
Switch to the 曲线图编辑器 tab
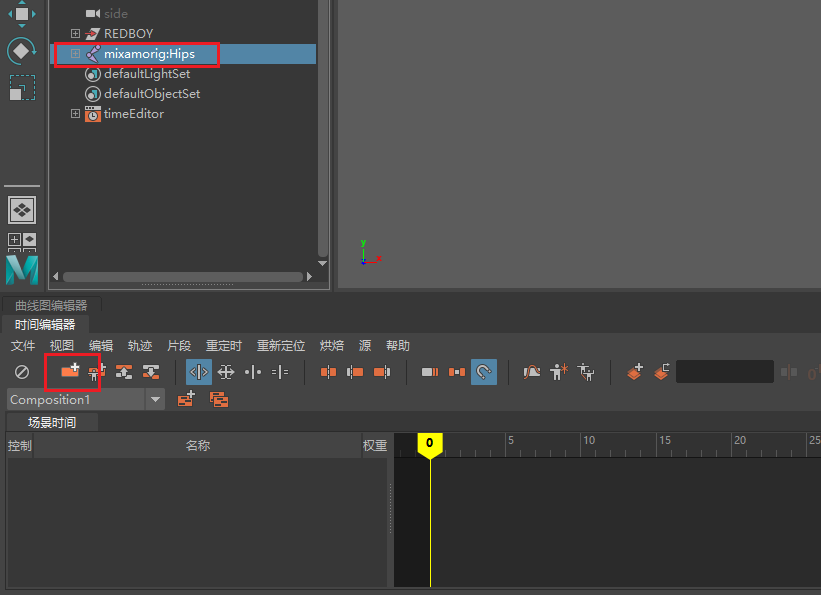coord(52,304)
